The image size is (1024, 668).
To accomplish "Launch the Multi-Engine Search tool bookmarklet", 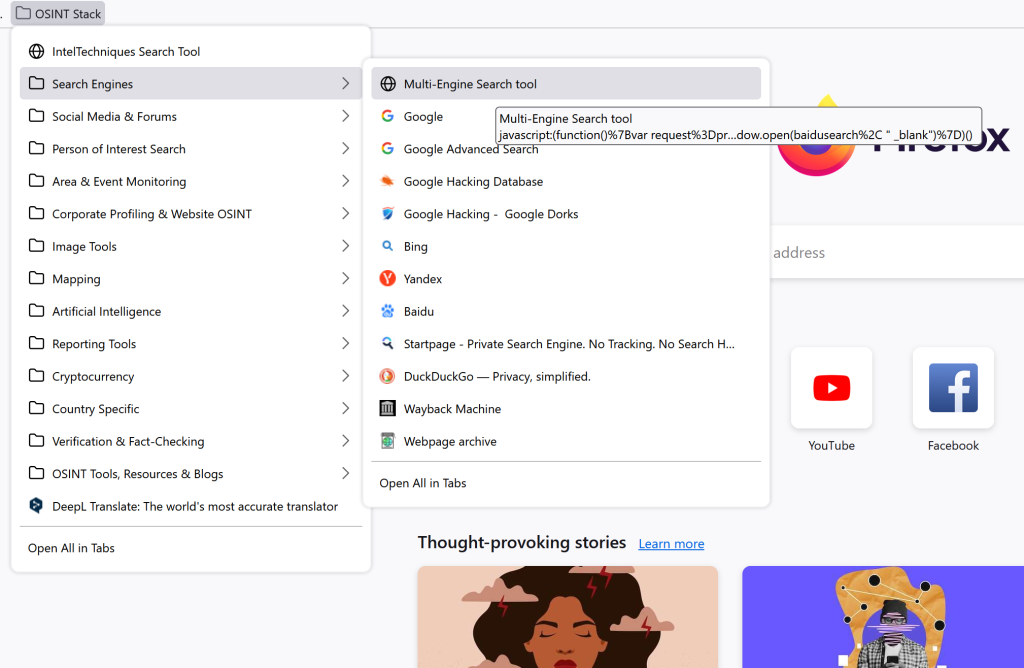I will coord(566,84).
